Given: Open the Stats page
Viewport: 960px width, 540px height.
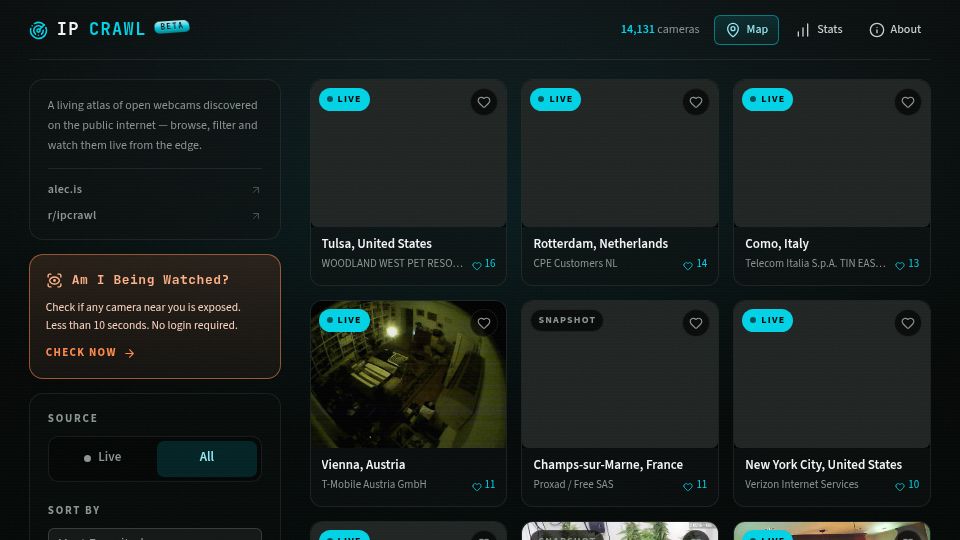Looking at the screenshot, I should point(819,30).
